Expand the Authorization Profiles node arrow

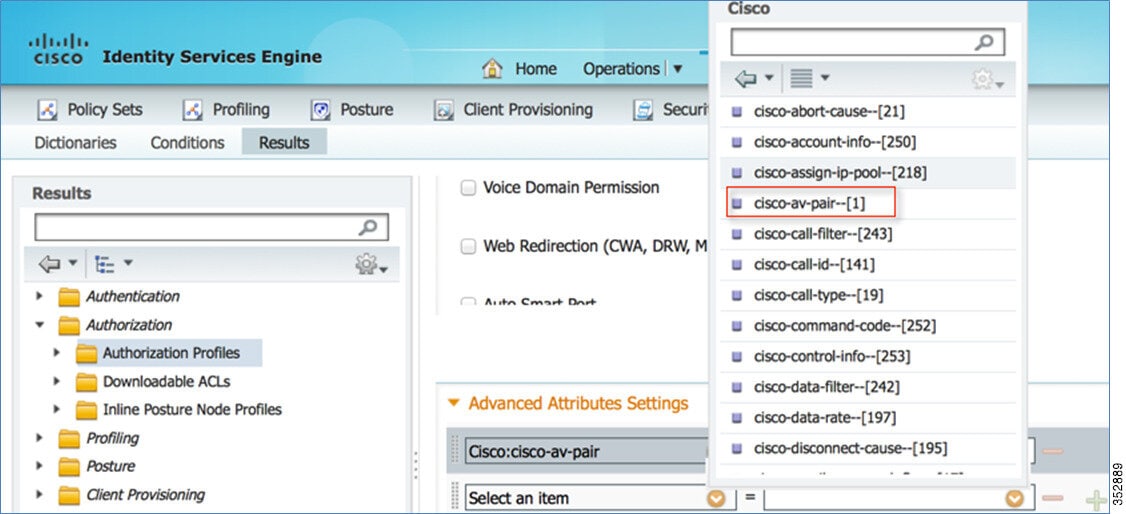(57, 353)
